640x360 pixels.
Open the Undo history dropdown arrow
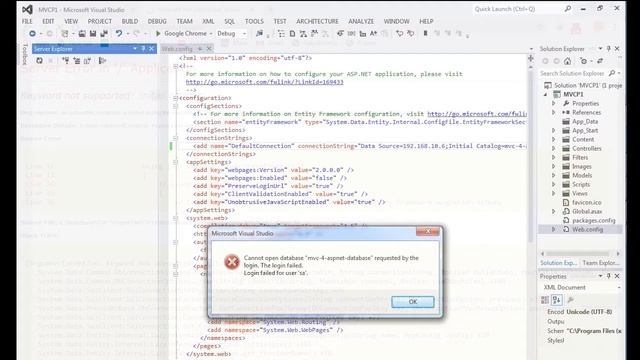click(127, 34)
